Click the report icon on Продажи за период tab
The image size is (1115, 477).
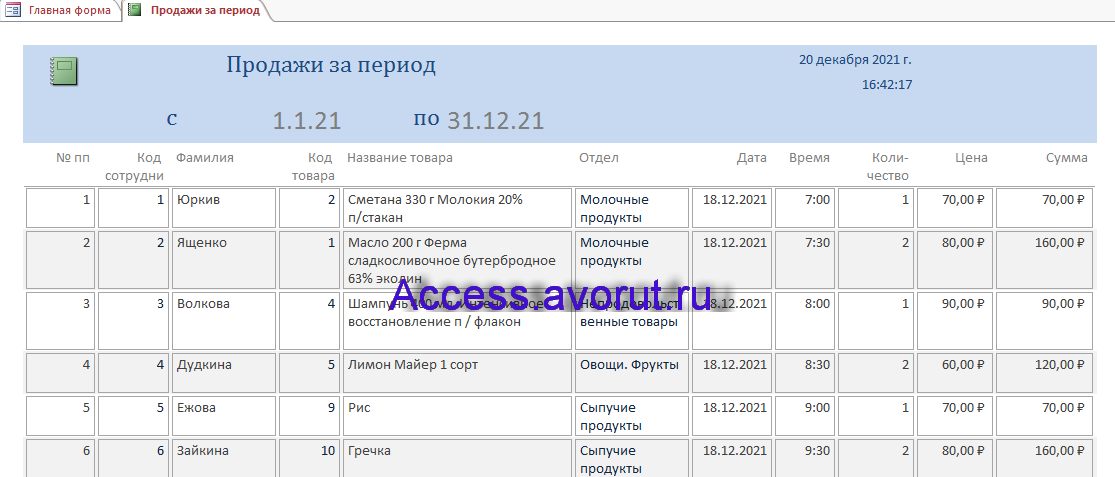point(134,11)
